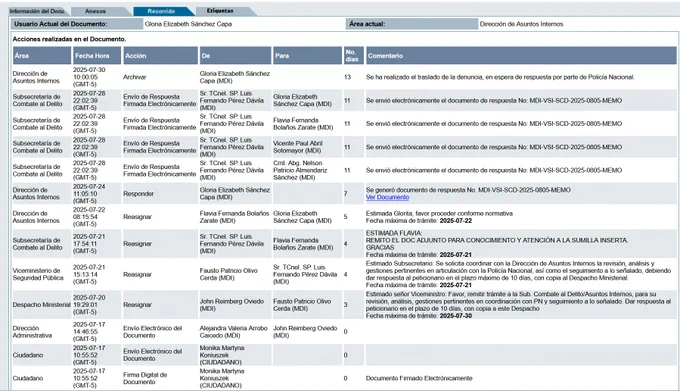The width and height of the screenshot is (680, 391).
Task: Click the date 2025-07-24 11:05:10
Action: [89, 194]
